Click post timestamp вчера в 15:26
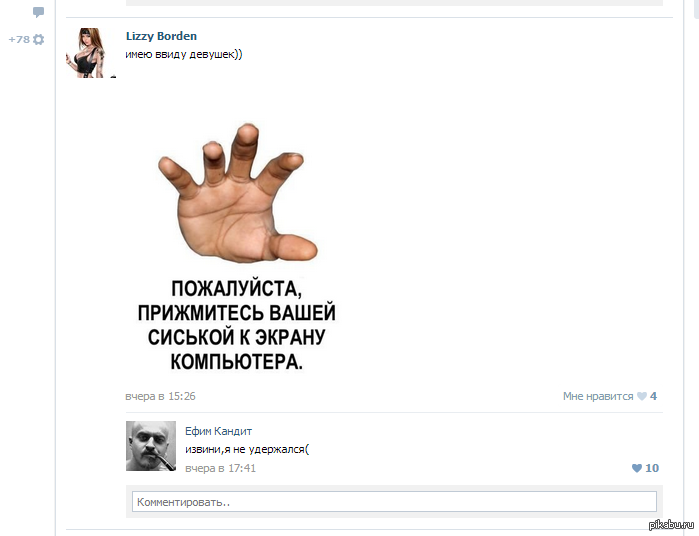Image resolution: width=699 pixels, height=536 pixels. [160, 396]
